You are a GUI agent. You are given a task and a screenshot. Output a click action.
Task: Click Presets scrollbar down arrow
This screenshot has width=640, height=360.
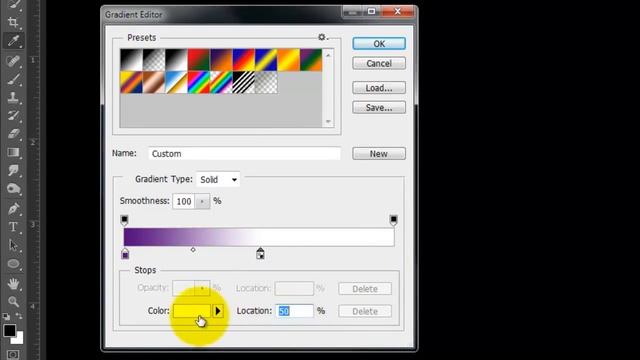click(328, 122)
